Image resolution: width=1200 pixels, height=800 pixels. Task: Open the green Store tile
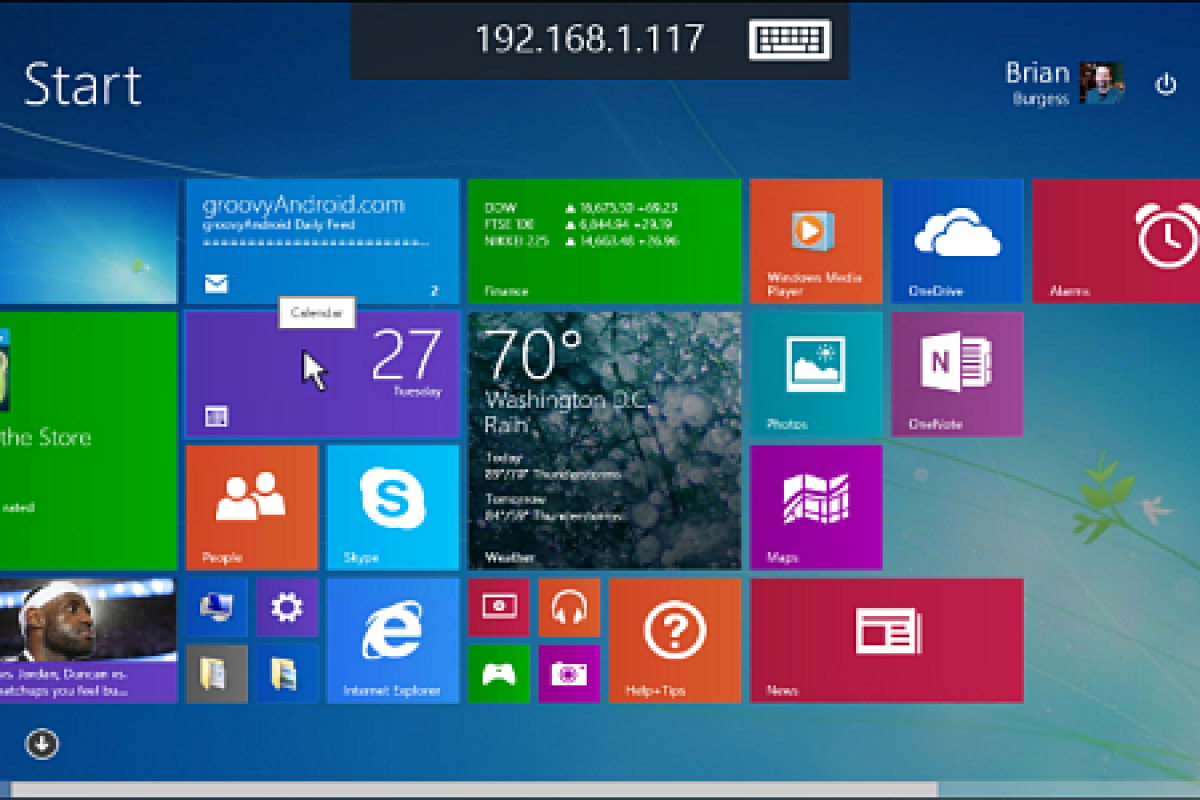pyautogui.click(x=88, y=441)
